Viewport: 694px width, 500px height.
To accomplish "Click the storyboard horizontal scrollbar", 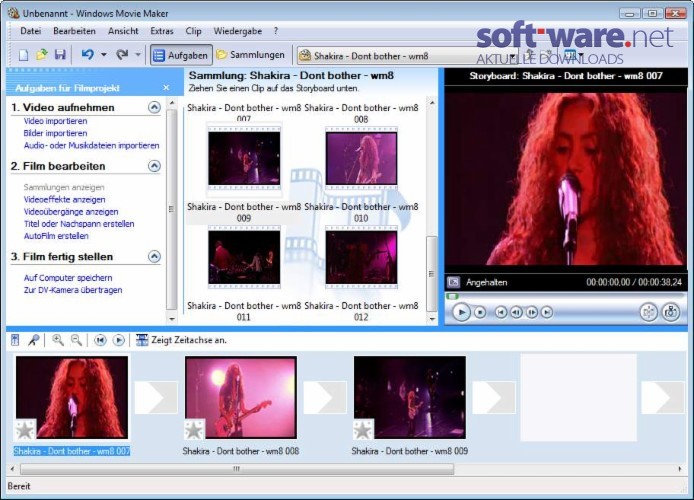I will click(x=237, y=469).
